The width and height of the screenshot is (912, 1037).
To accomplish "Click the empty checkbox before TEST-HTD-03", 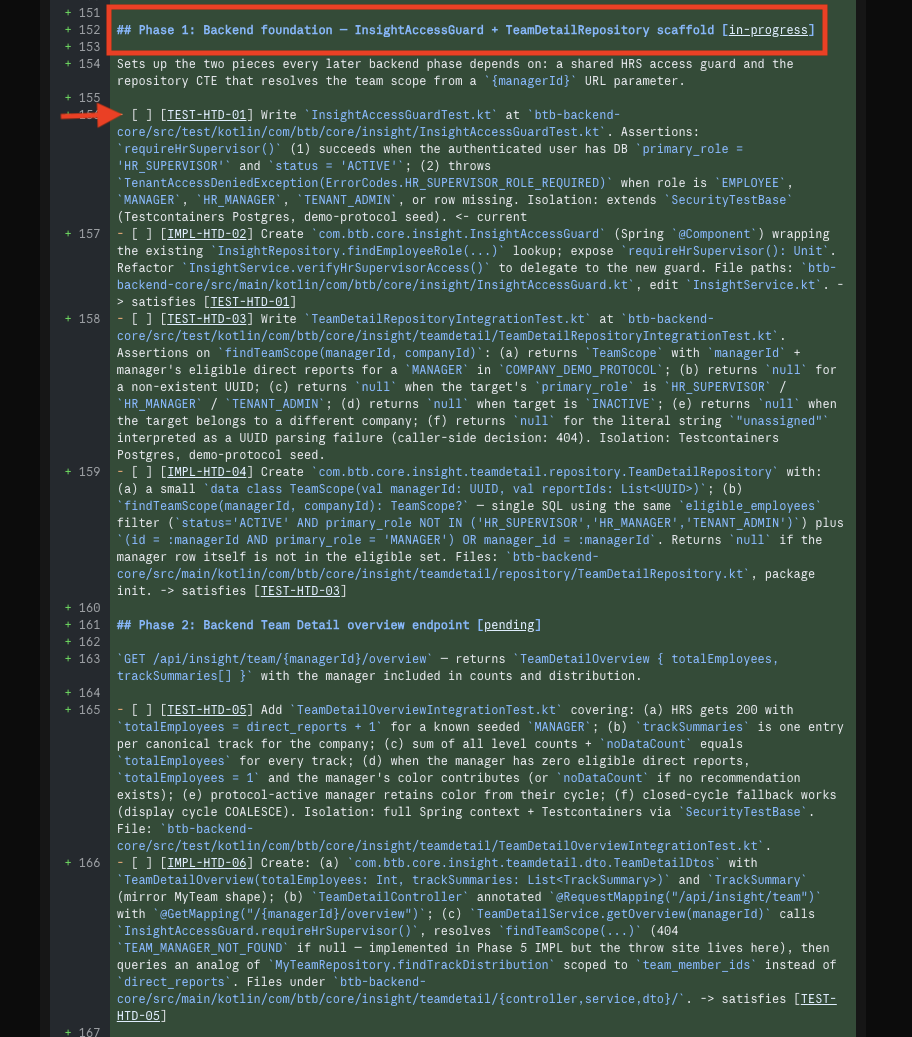I will [x=142, y=319].
